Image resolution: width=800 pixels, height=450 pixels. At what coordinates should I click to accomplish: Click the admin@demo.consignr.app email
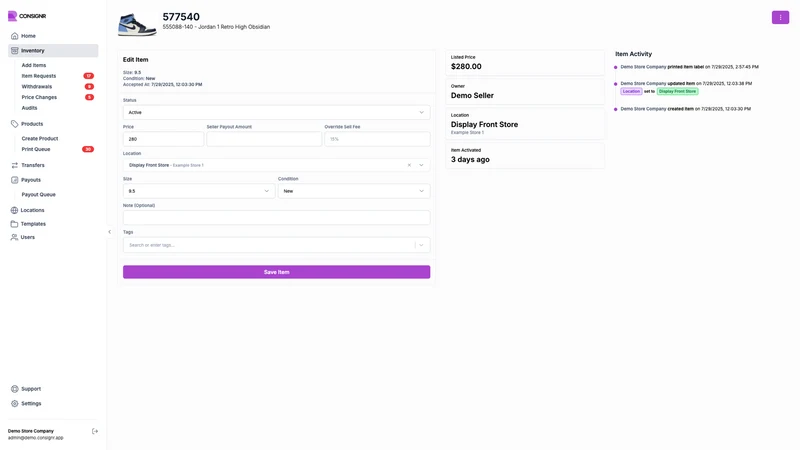36,438
